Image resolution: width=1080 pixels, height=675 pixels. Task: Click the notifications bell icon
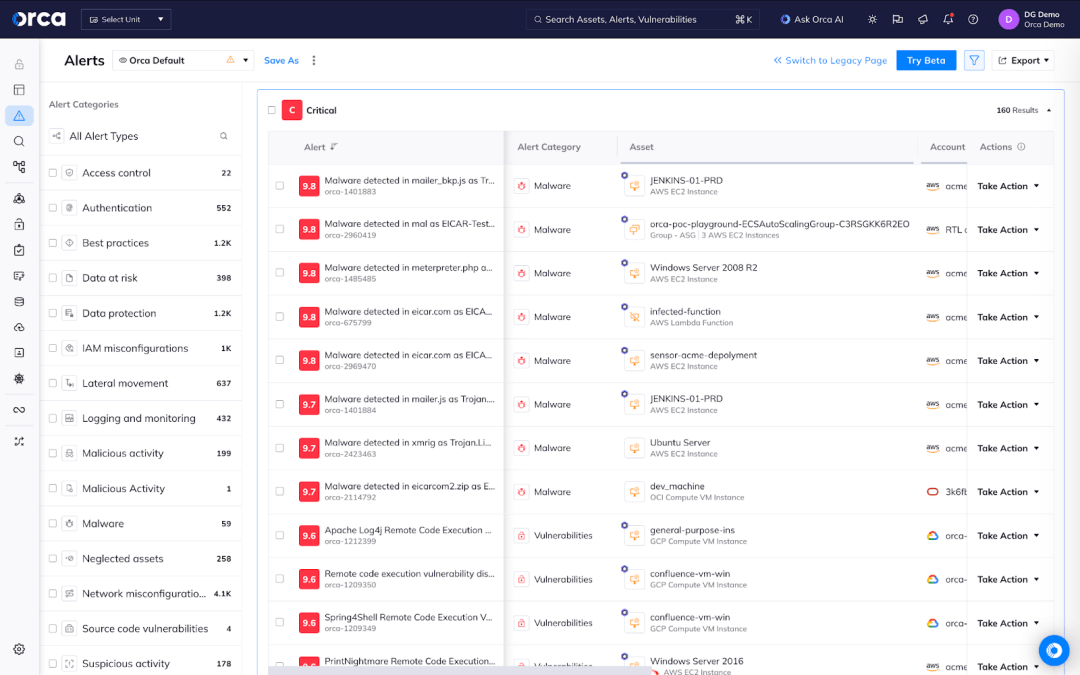[948, 19]
